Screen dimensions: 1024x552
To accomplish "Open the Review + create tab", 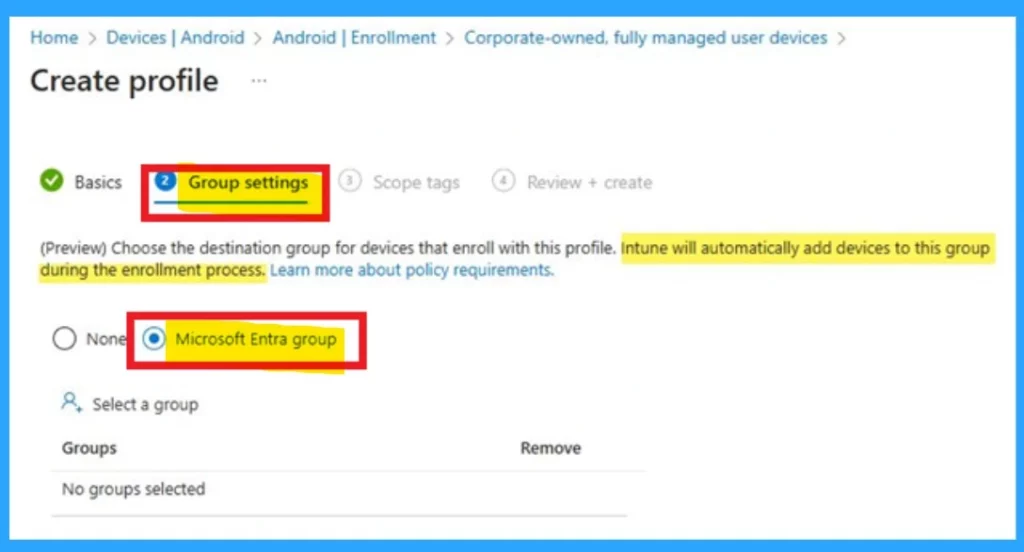I will pos(589,182).
